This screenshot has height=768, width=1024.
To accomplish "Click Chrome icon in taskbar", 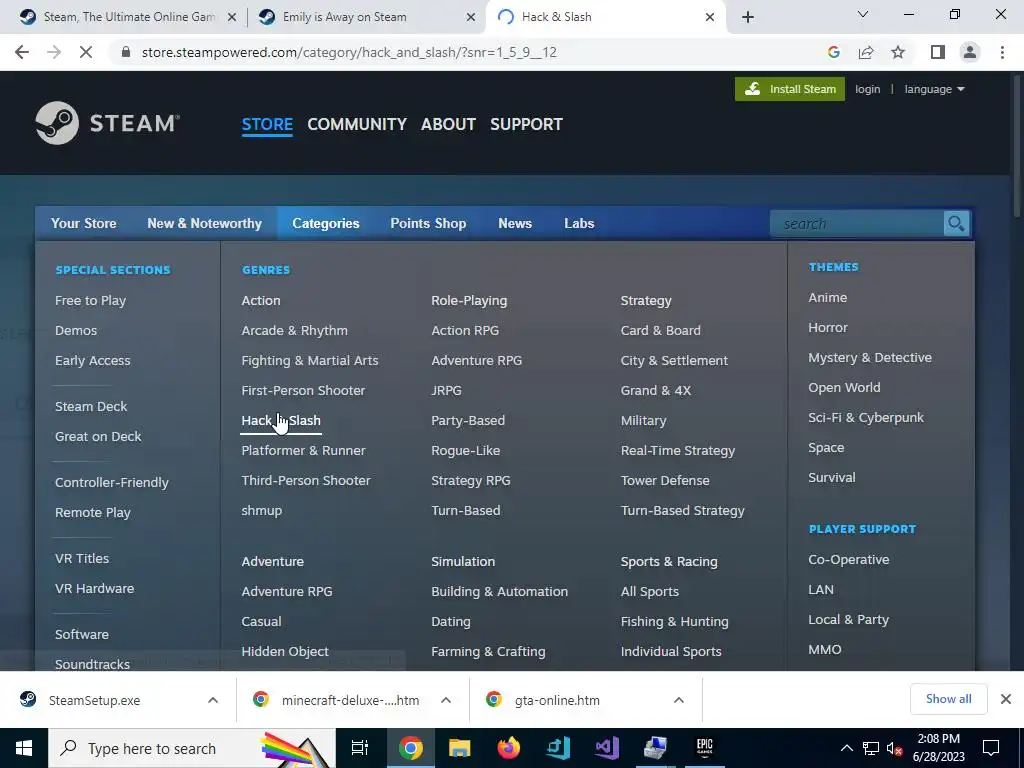I will pos(410,748).
